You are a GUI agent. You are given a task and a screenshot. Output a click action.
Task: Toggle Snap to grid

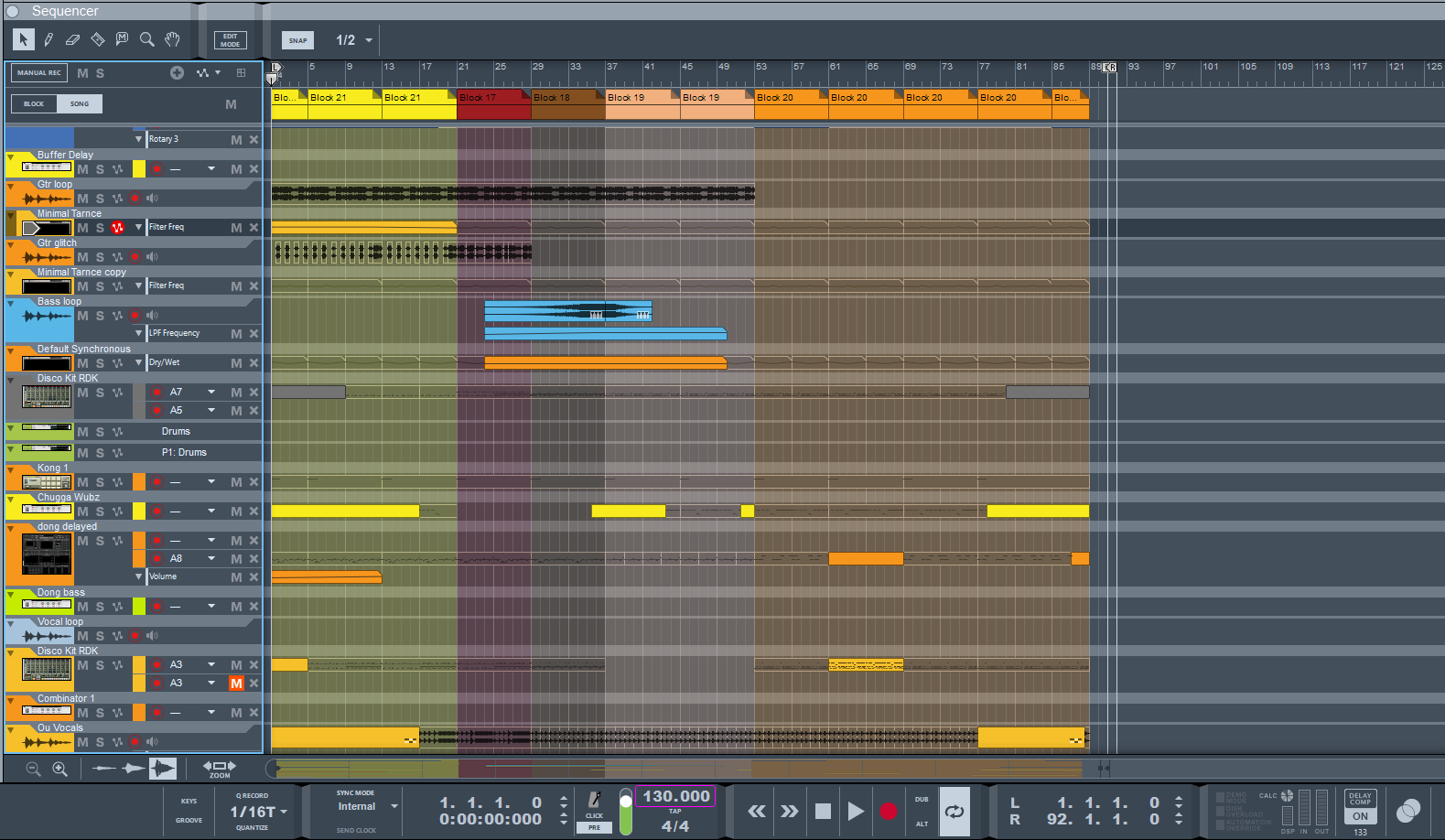click(x=297, y=40)
